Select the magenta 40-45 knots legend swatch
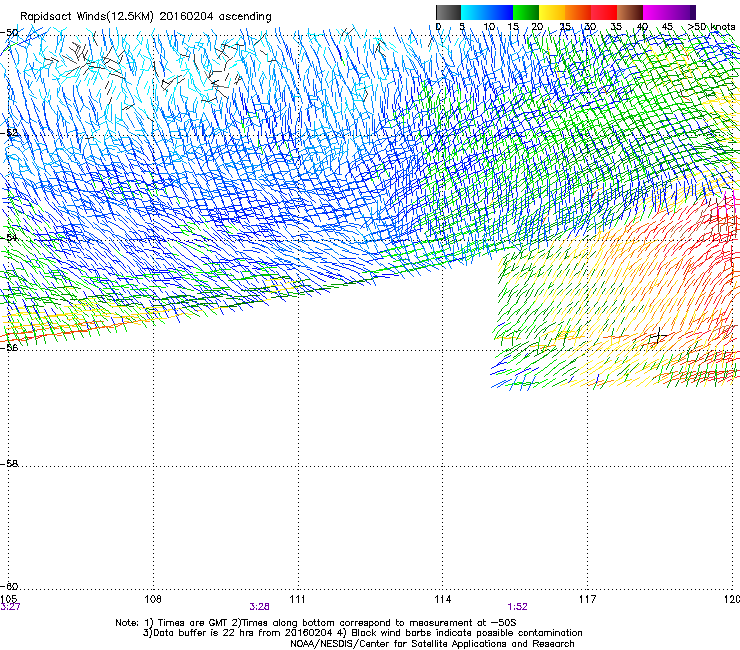The image size is (740, 650). tap(656, 12)
